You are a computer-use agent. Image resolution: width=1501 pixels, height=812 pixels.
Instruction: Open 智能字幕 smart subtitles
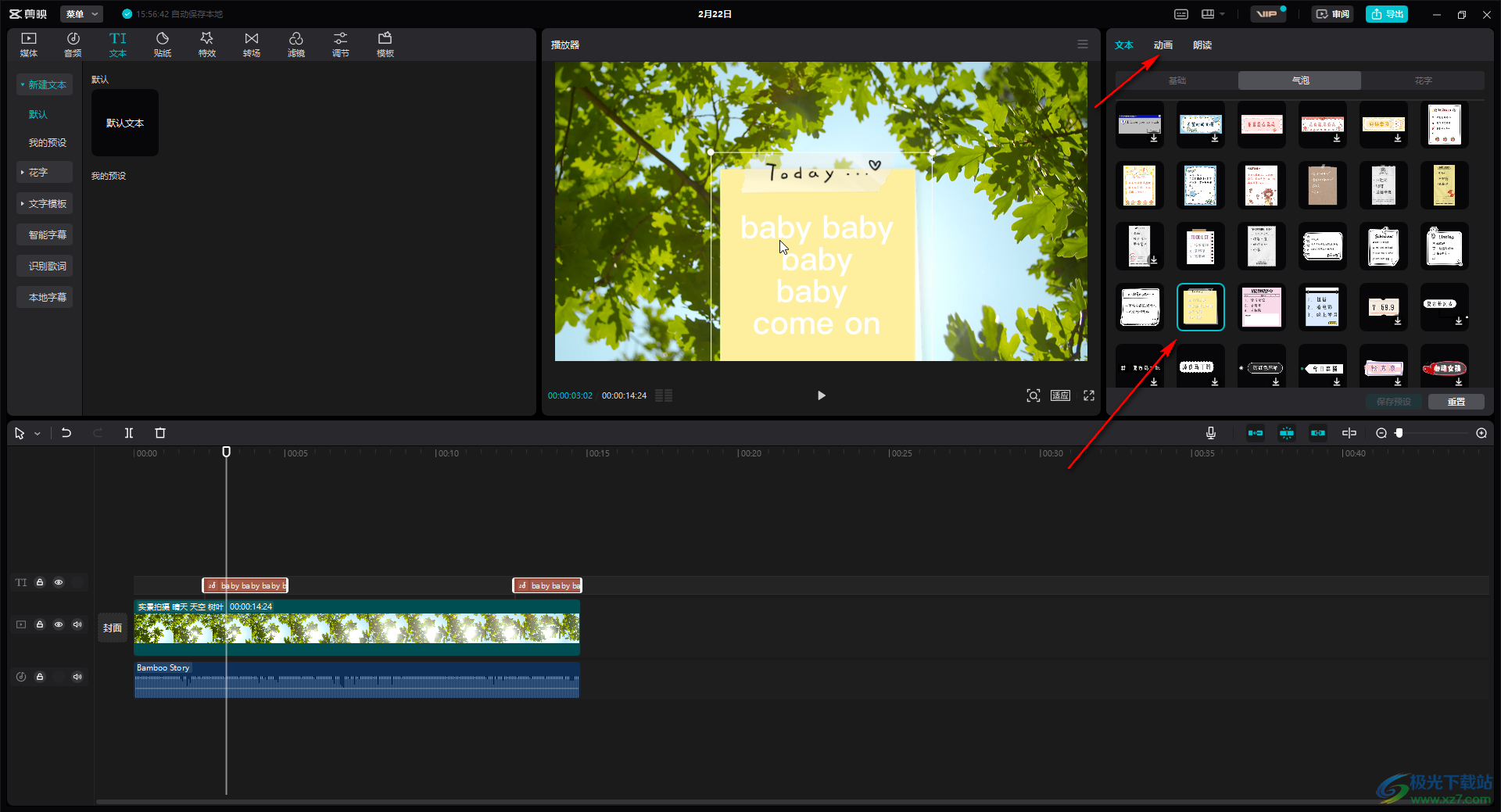click(45, 234)
